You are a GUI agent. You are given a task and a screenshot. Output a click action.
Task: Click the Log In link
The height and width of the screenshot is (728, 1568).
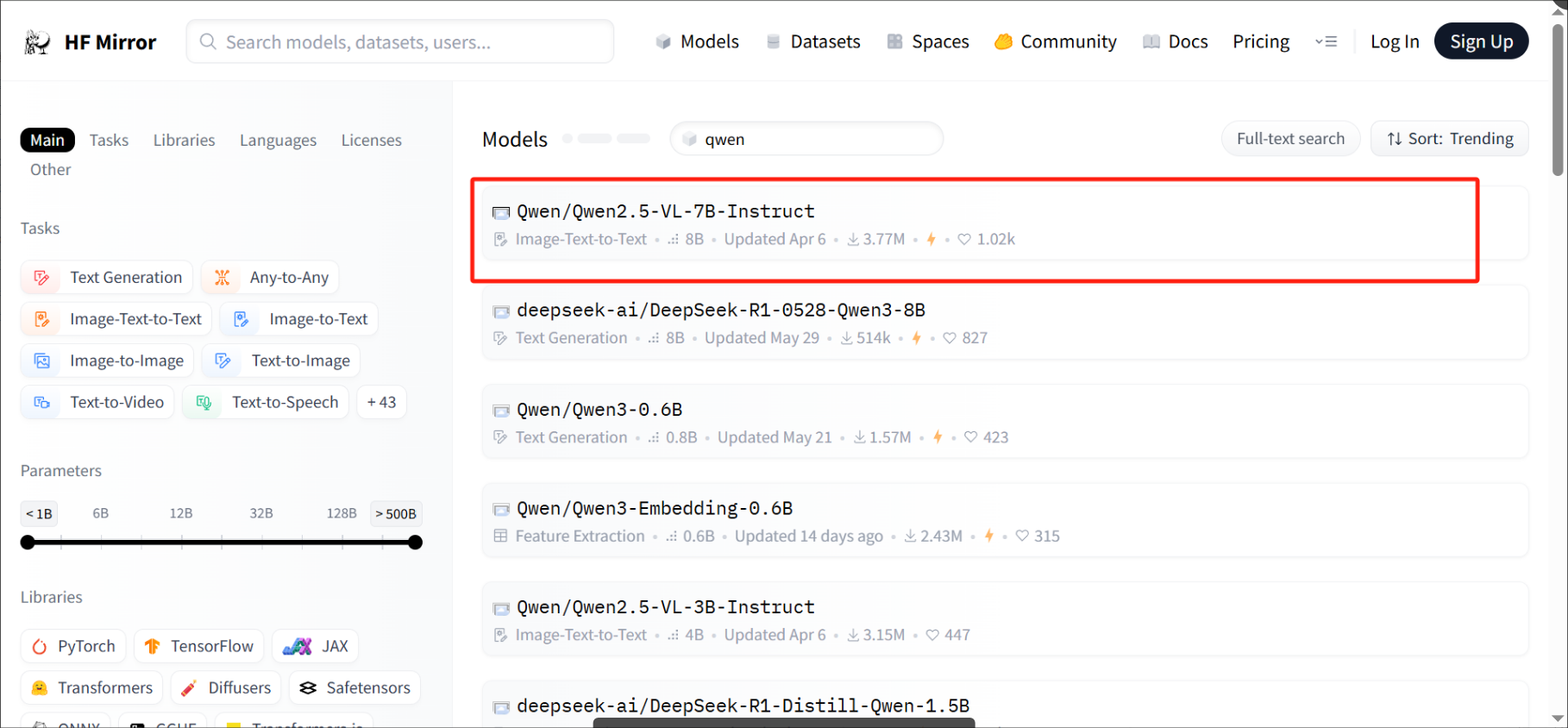(1395, 41)
